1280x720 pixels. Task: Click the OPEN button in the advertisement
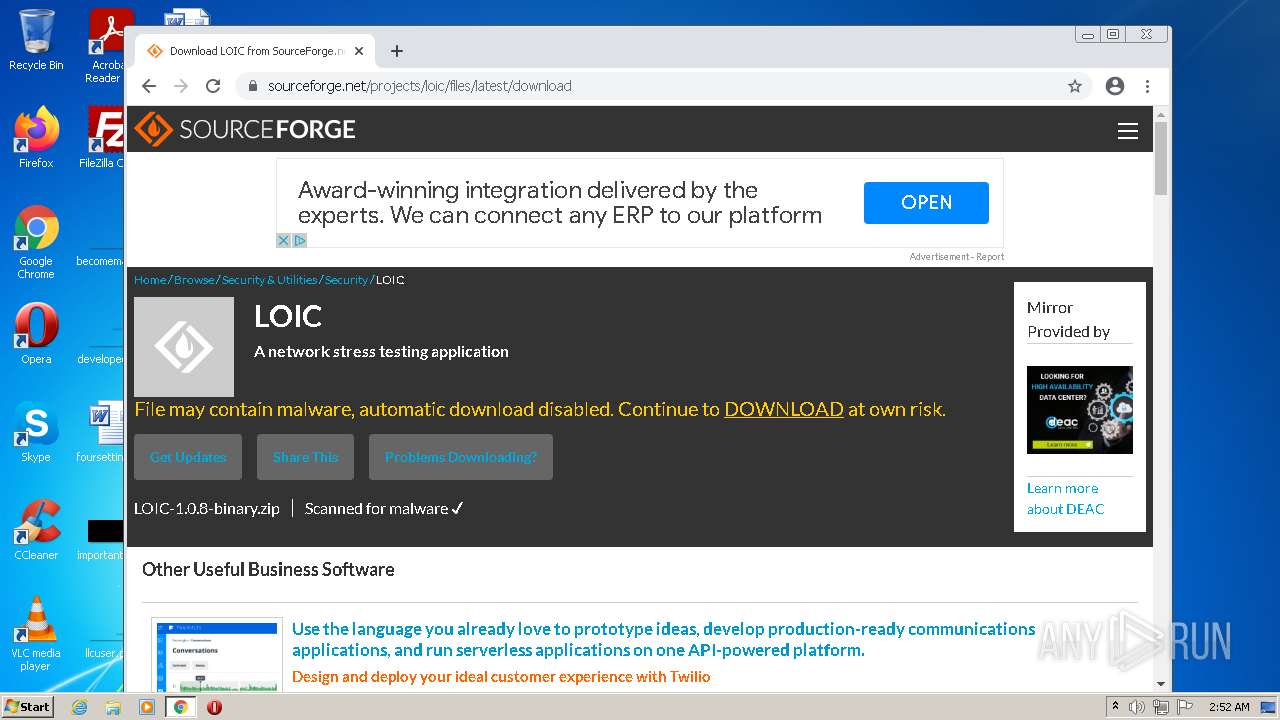tap(926, 203)
